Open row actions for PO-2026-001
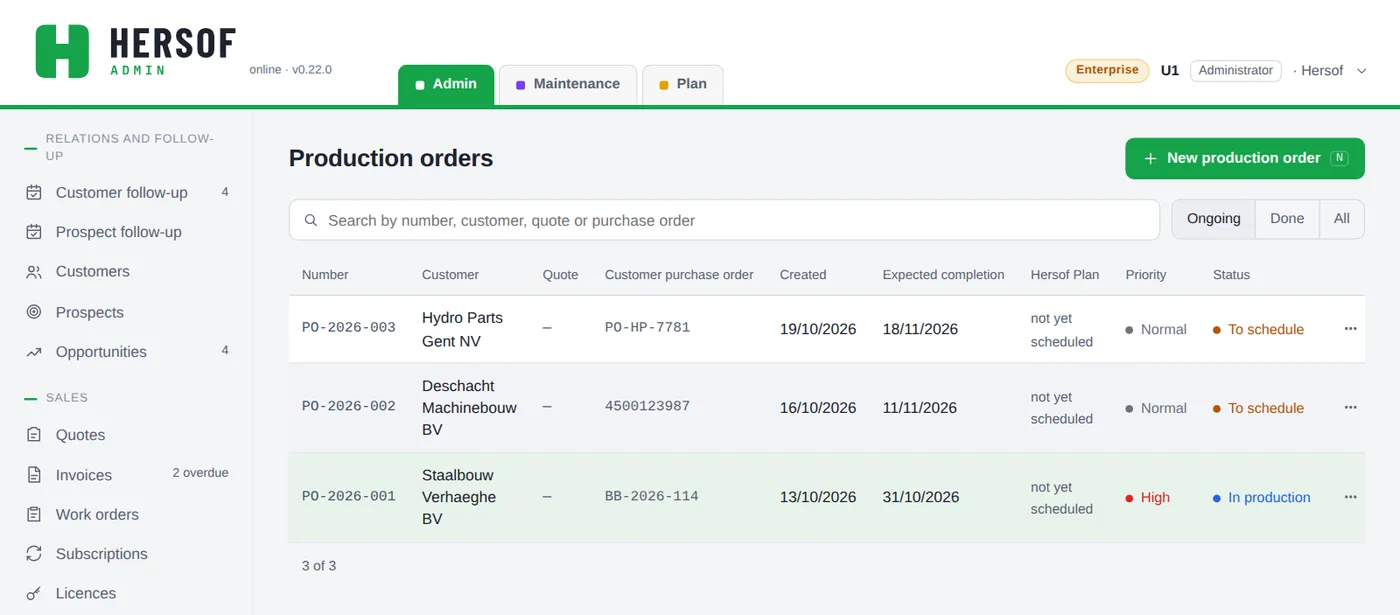This screenshot has height=615, width=1400. pos(1350,497)
